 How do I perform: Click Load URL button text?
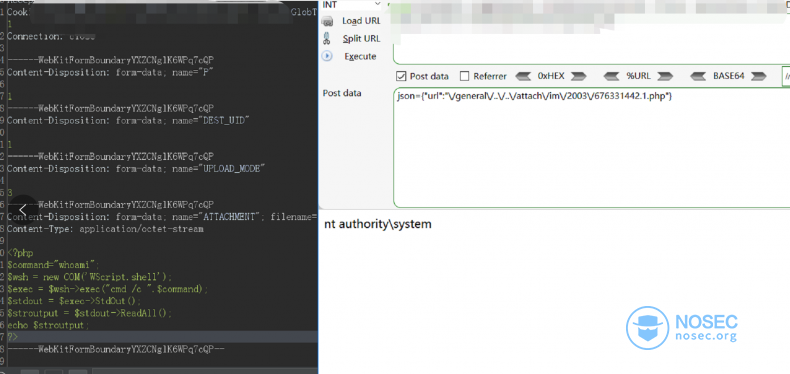[x=361, y=21]
